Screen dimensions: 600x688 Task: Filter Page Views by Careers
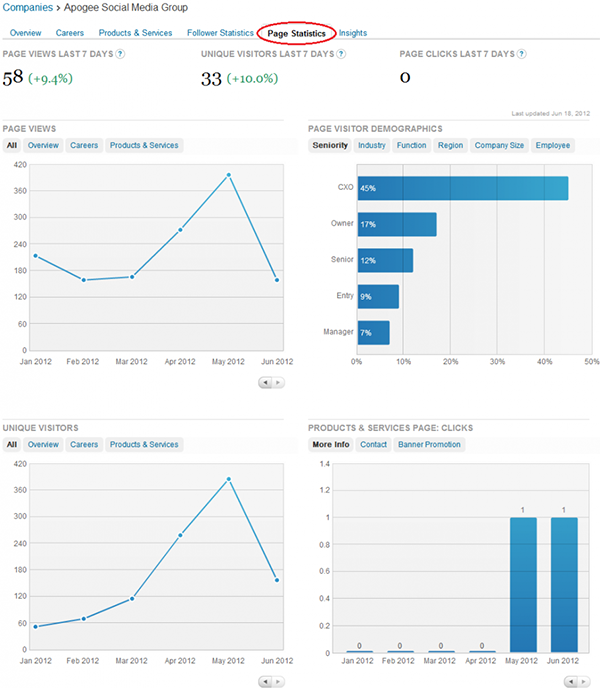pyautogui.click(x=84, y=145)
